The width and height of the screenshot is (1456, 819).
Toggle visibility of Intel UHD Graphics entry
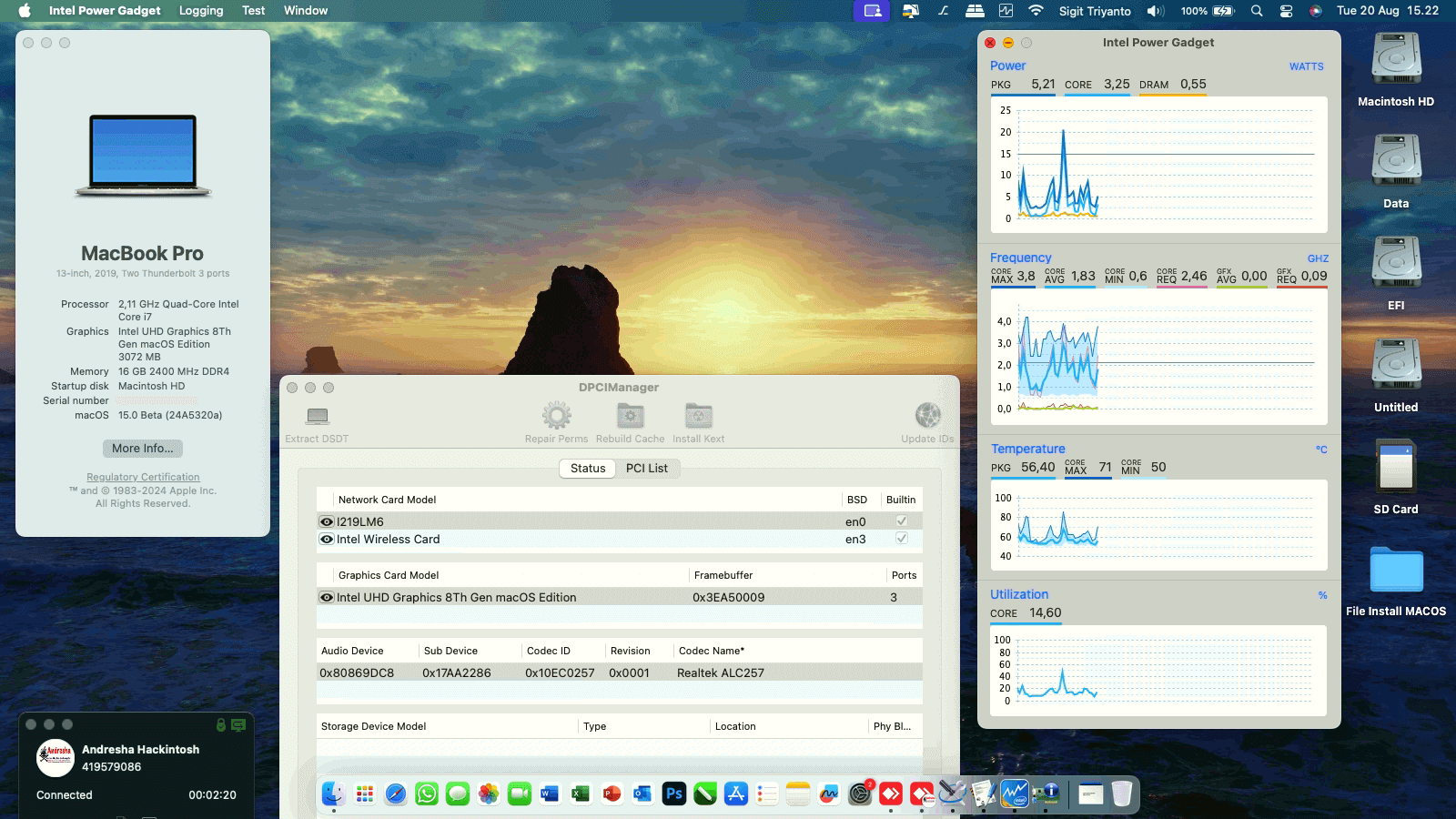pyautogui.click(x=325, y=597)
